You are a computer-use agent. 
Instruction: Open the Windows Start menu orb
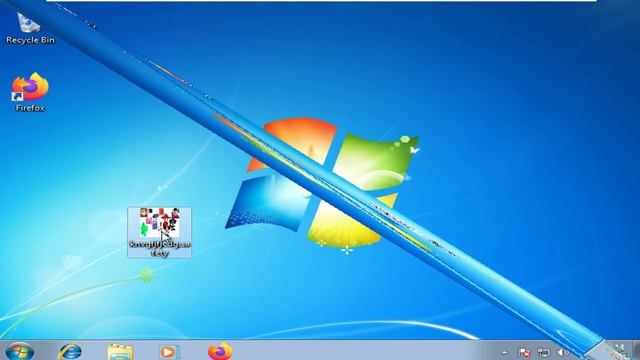point(19,351)
